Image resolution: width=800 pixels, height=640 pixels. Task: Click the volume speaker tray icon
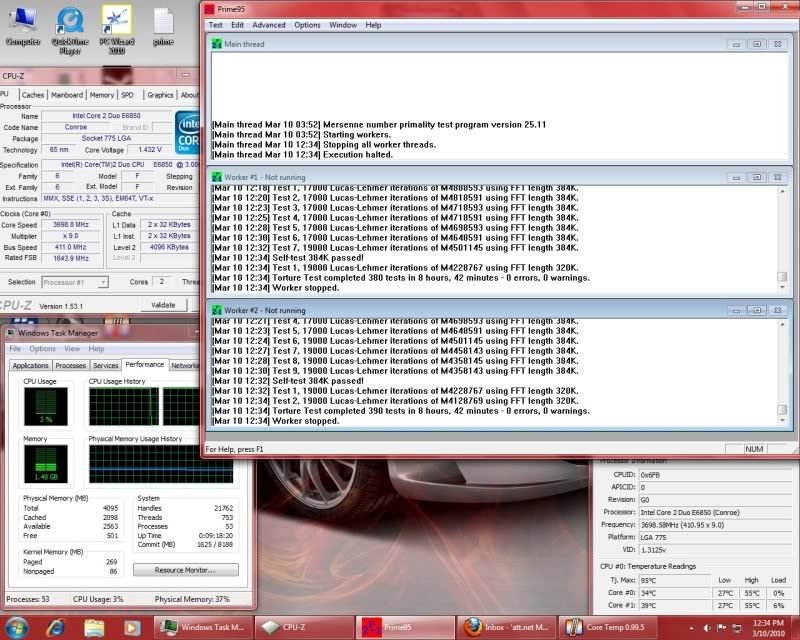pos(707,628)
